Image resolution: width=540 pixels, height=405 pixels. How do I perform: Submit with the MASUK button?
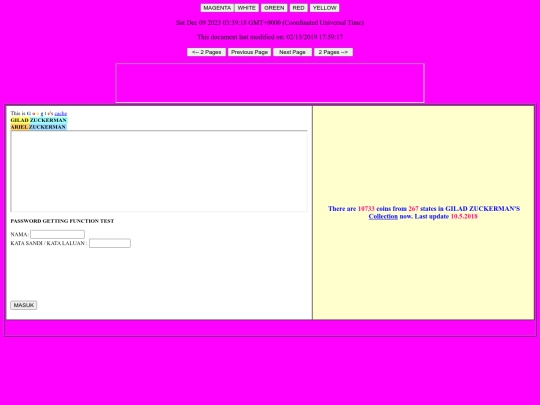click(24, 305)
